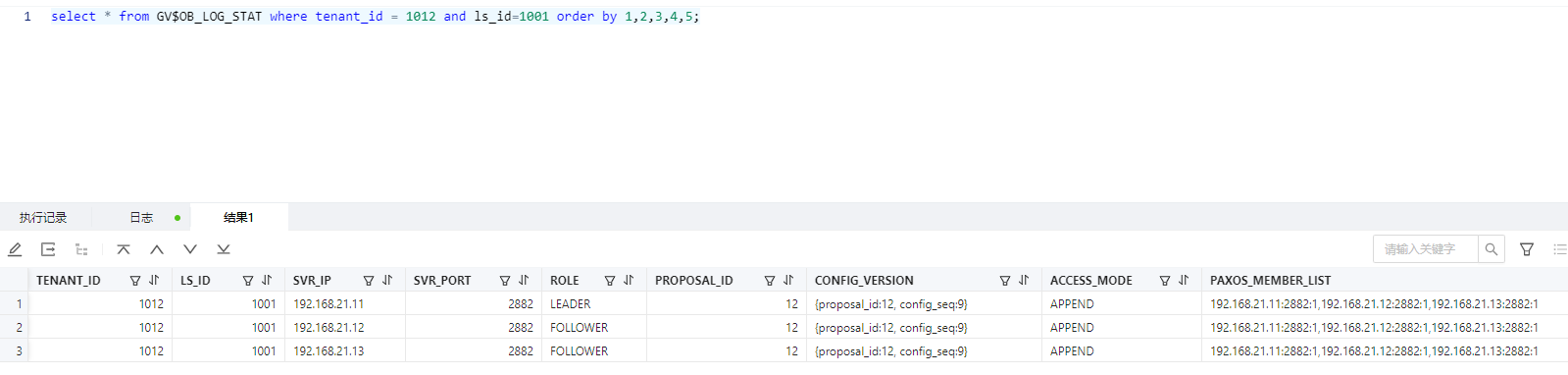
Task: Open the column list settings icon
Action: point(1560,249)
